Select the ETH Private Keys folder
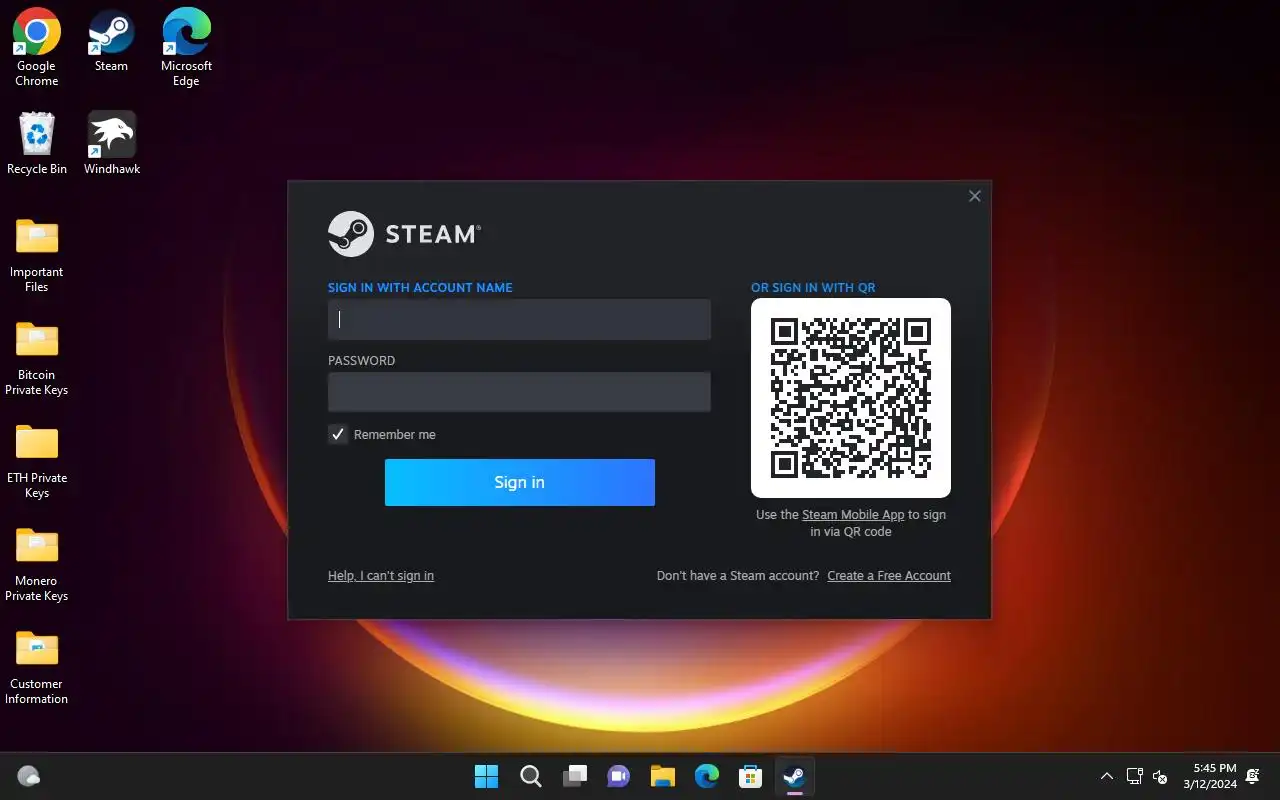 click(x=37, y=461)
